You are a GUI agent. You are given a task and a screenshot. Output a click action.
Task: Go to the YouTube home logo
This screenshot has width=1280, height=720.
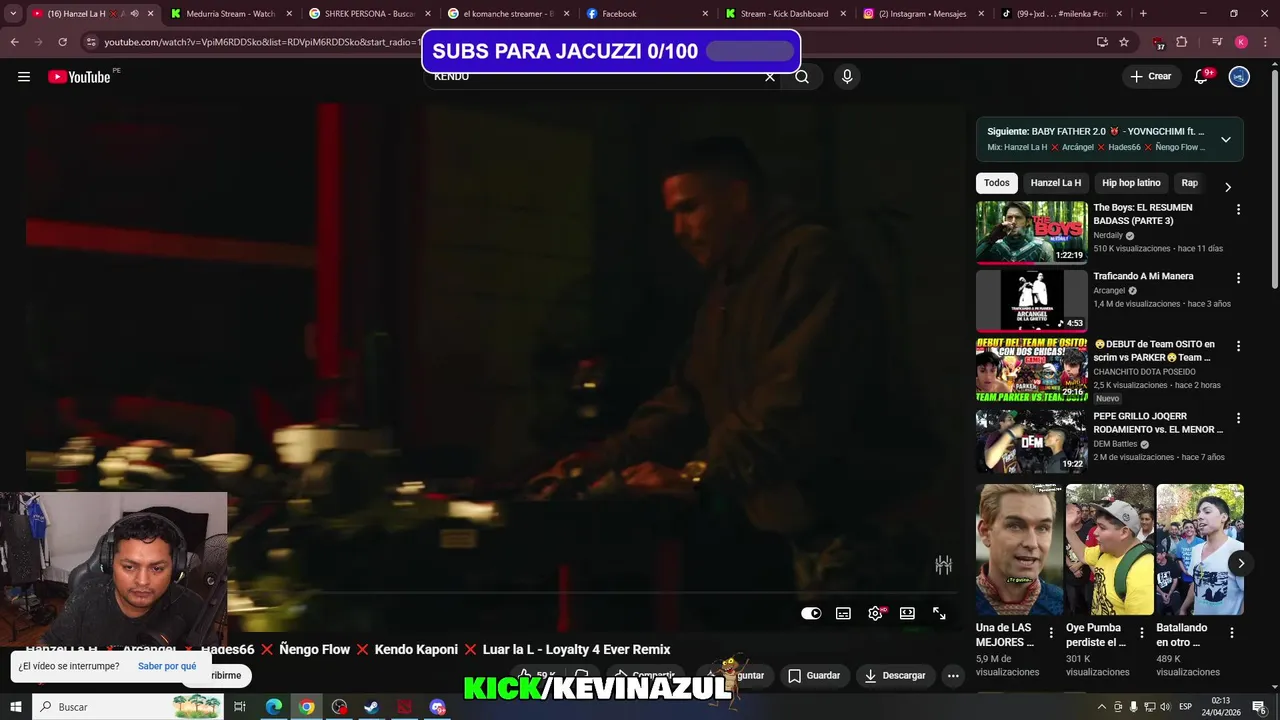(x=79, y=77)
